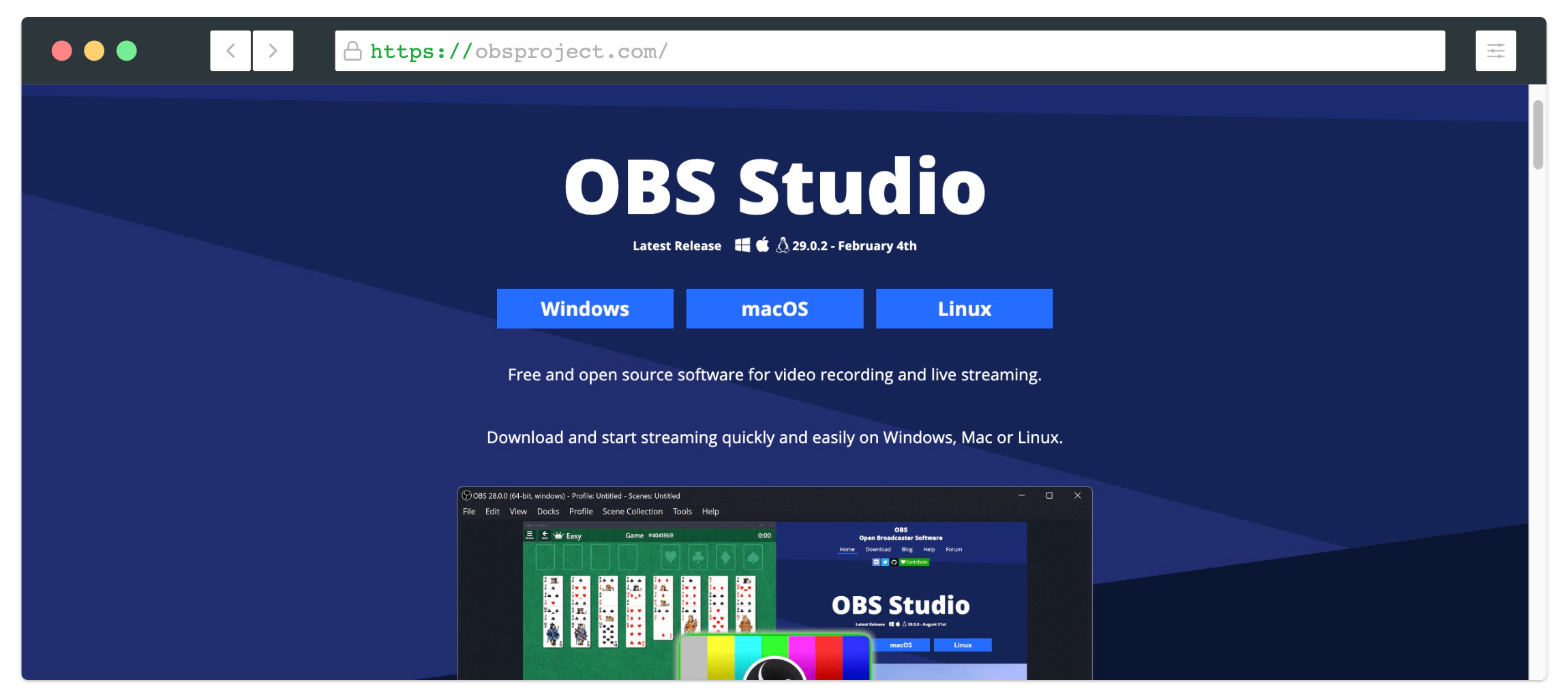Image resolution: width=1568 pixels, height=697 pixels.
Task: Click the clubs foundation slot in solitaire
Action: pyautogui.click(x=698, y=558)
